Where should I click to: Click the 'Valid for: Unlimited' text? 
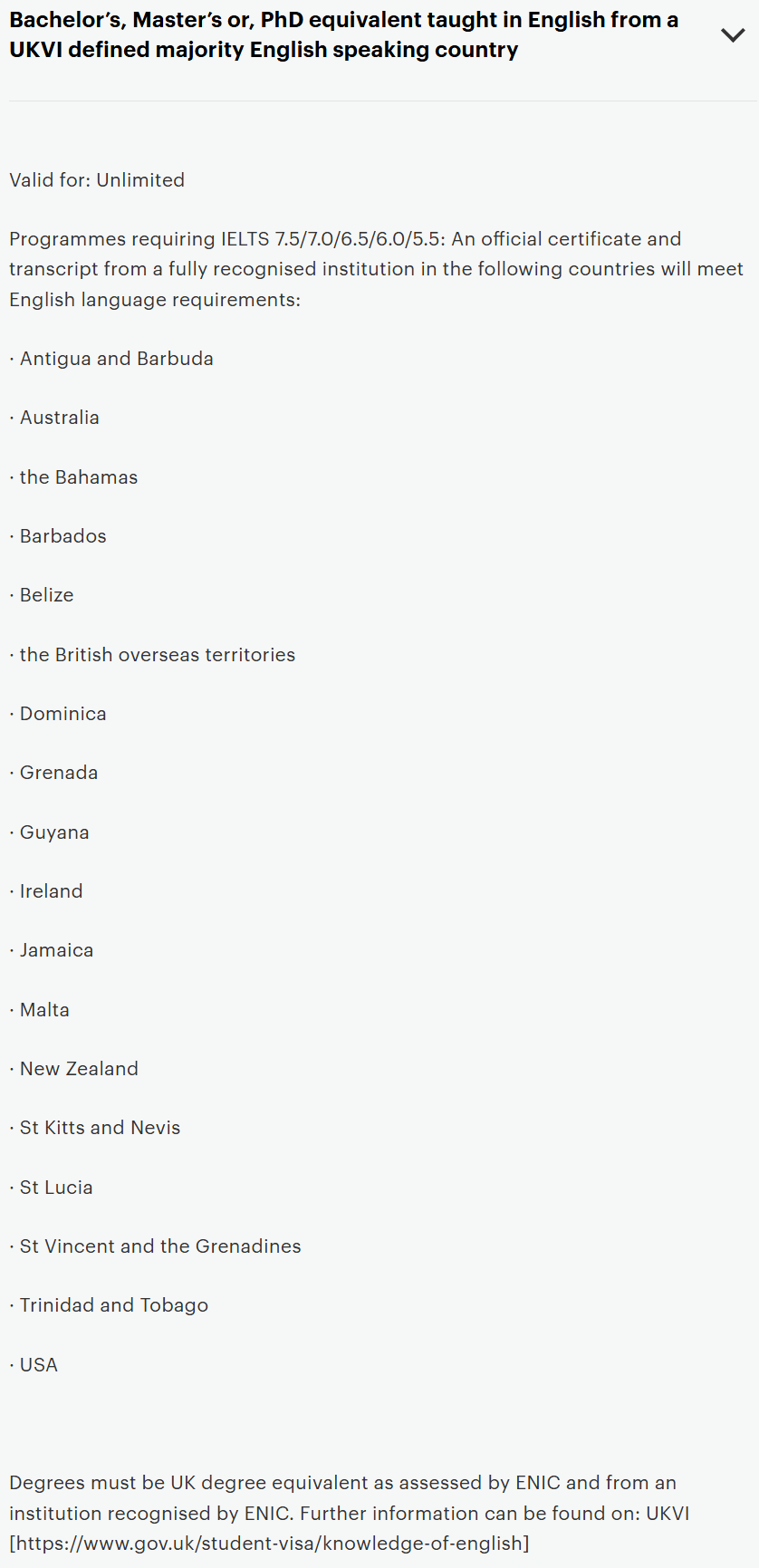[97, 179]
